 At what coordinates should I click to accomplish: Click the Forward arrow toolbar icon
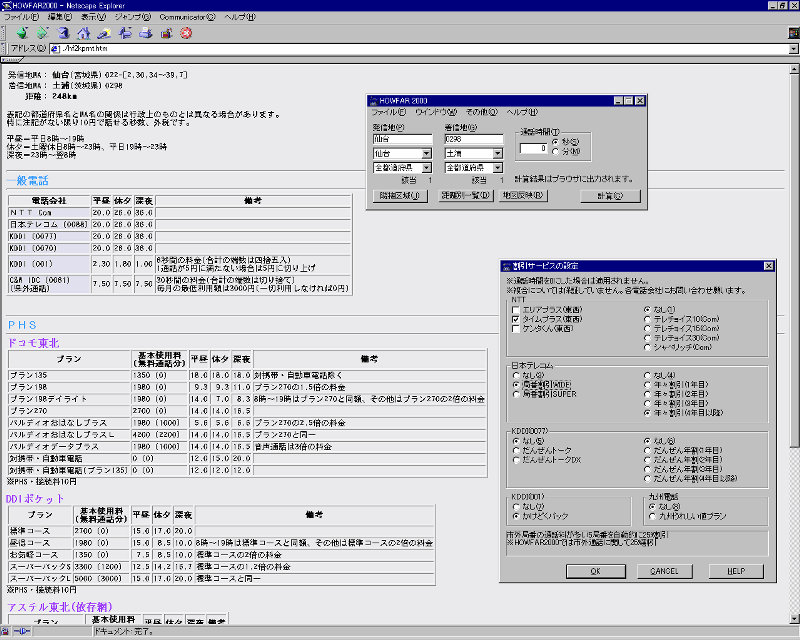[x=42, y=34]
